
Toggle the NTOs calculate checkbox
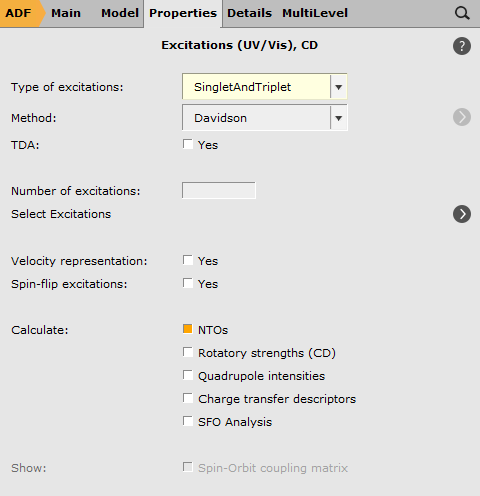tap(188, 329)
